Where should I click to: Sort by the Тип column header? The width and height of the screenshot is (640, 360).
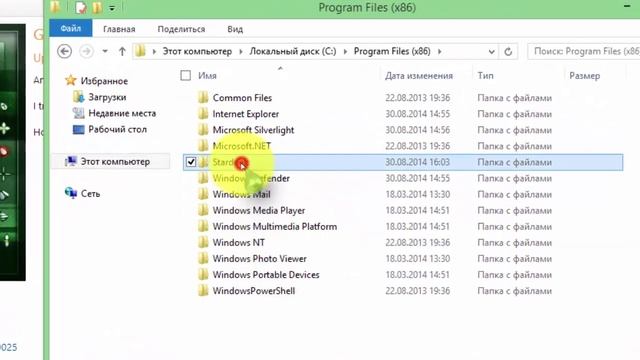[x=485, y=76]
